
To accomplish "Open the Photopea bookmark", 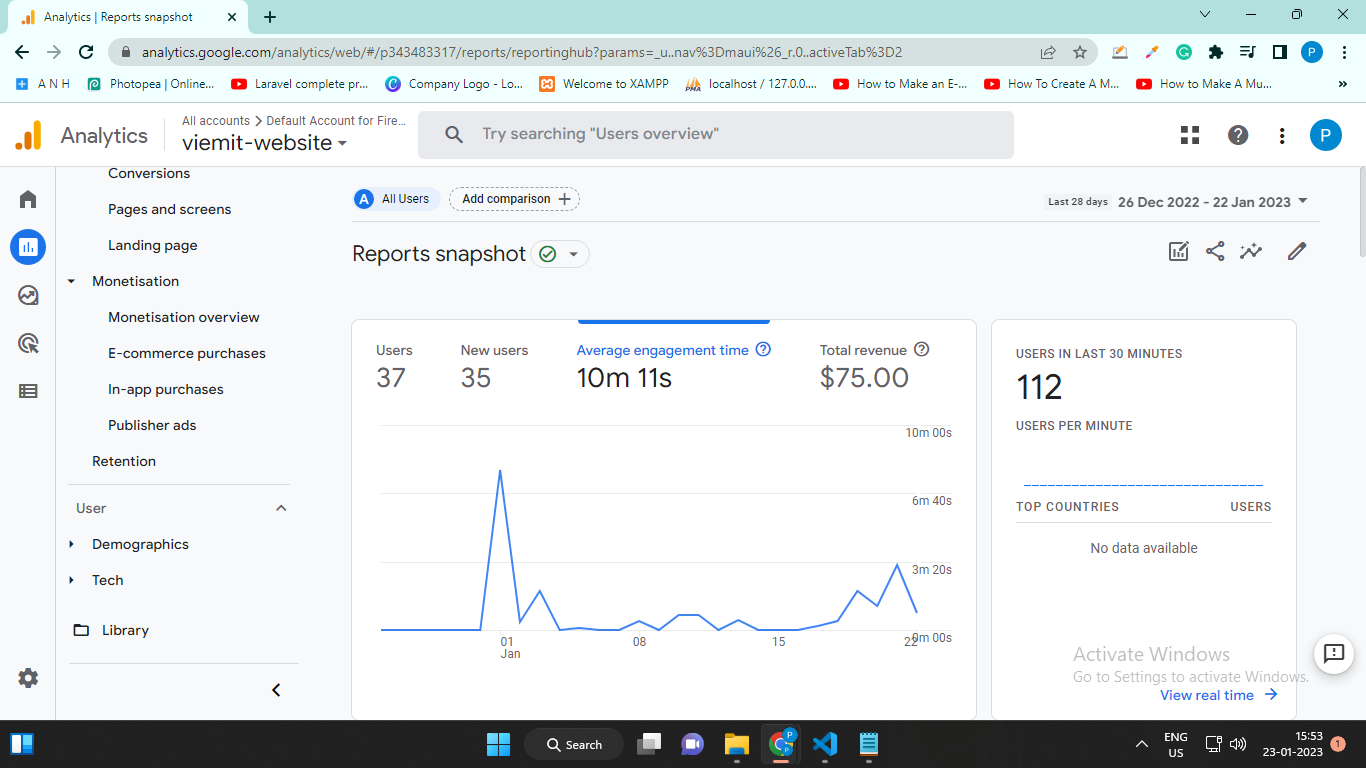I will tap(151, 84).
